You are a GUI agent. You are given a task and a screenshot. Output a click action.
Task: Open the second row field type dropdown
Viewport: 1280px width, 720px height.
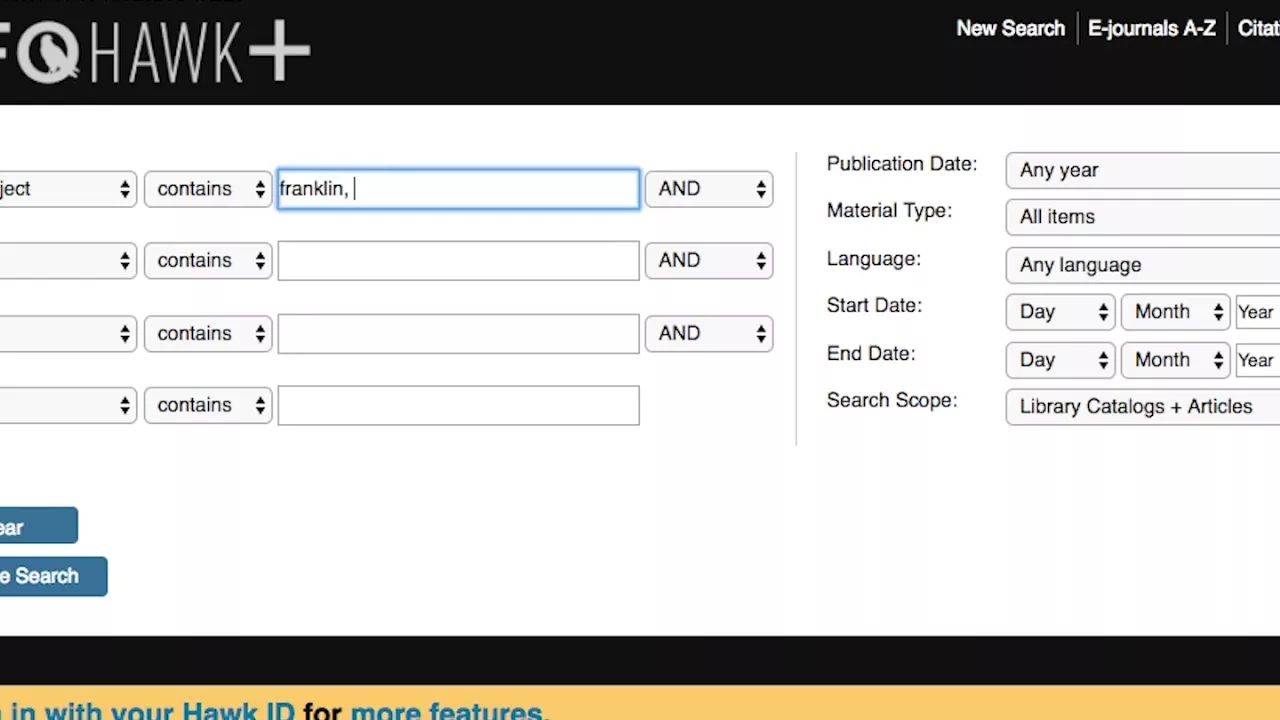tap(68, 261)
